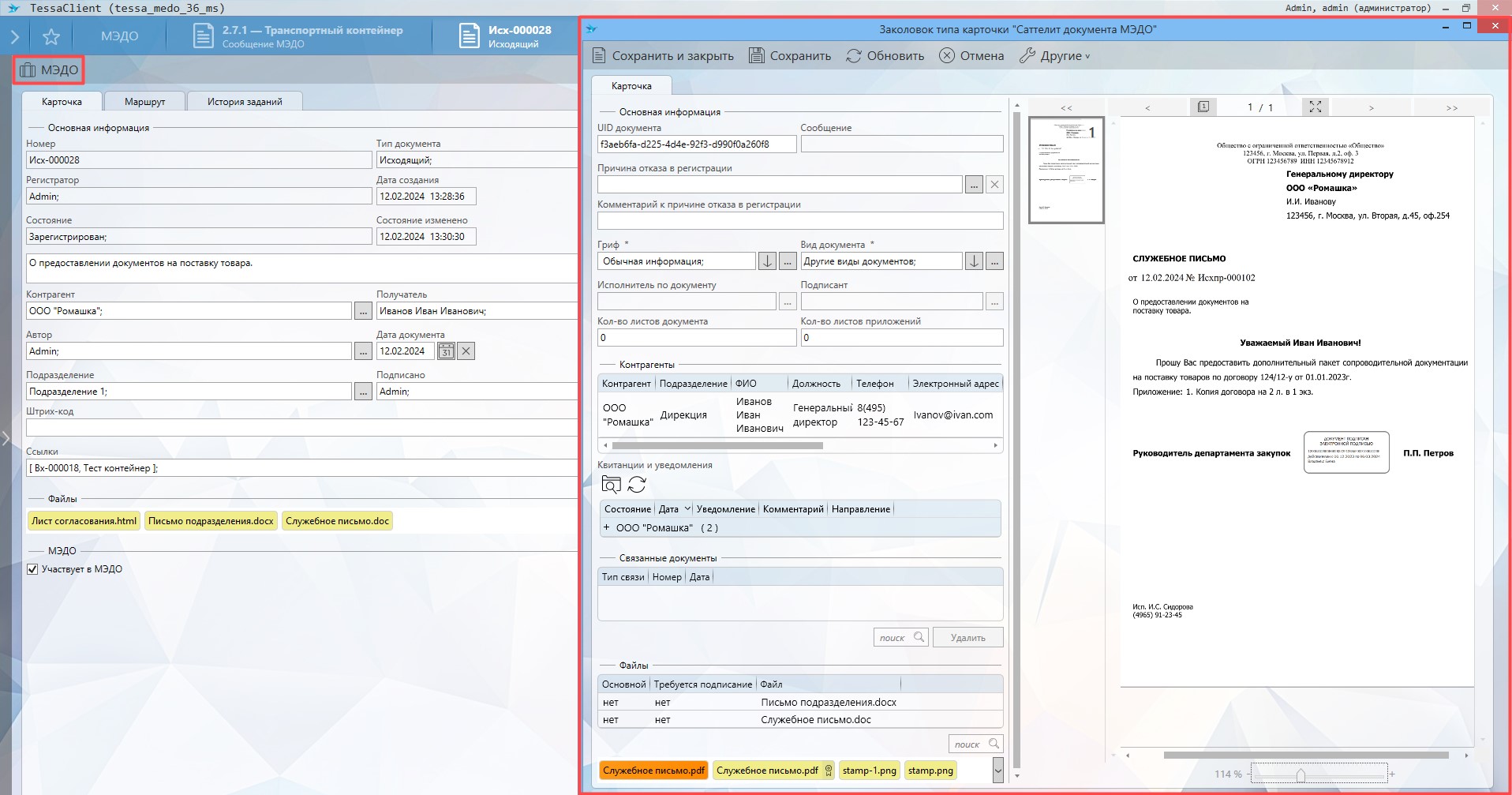Clear the Причина отказа в регистрации field
Screen dimensions: 1512x795
(x=994, y=185)
